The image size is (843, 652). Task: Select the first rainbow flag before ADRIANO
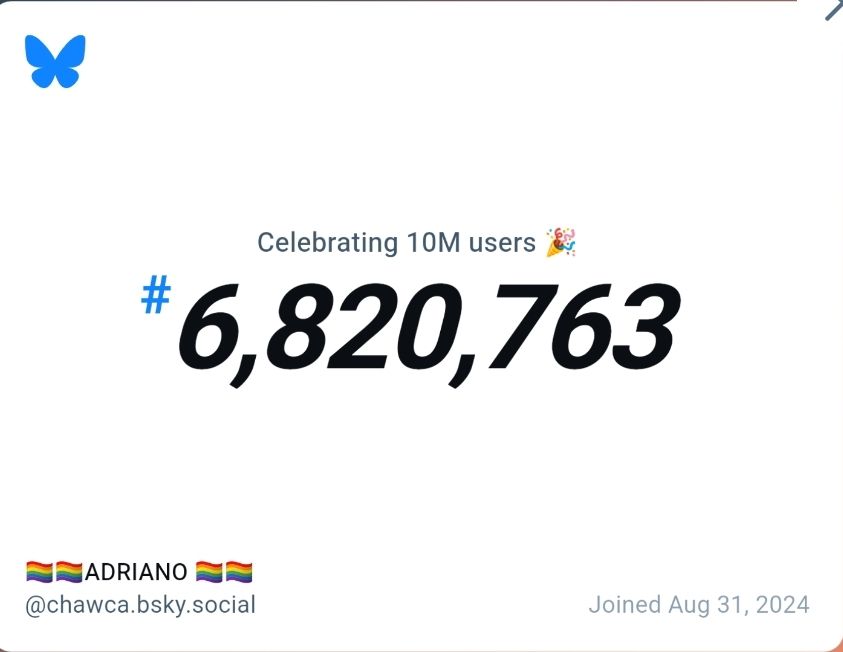(x=39, y=572)
